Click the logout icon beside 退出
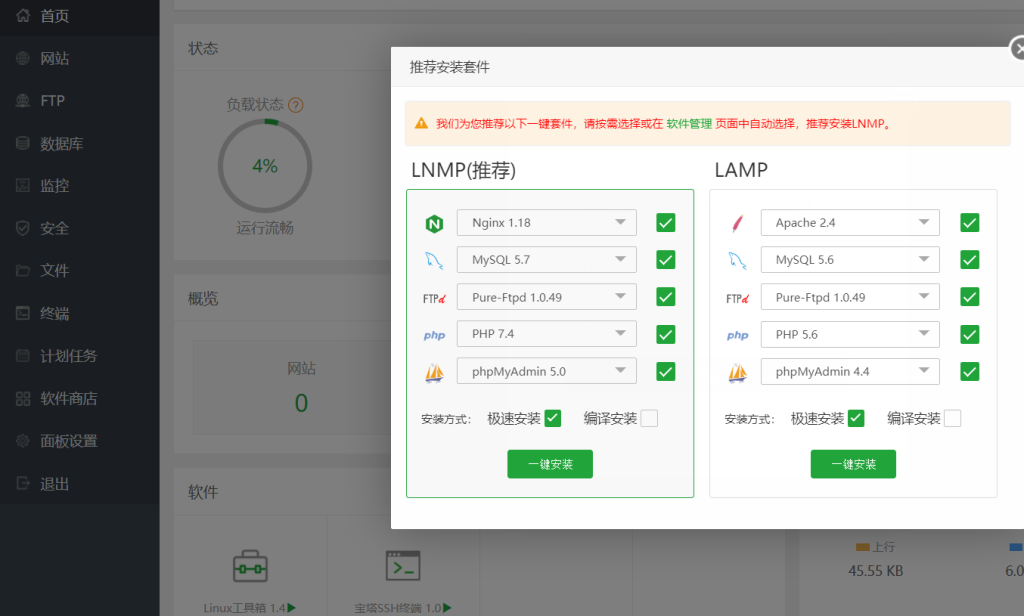 23,483
